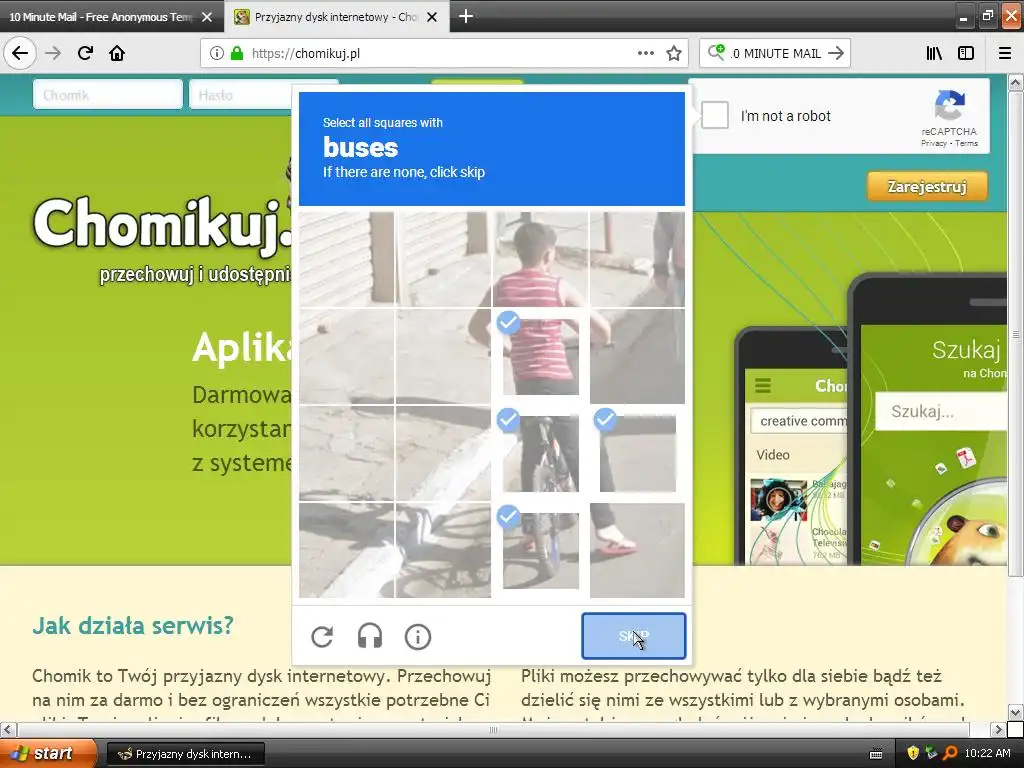Click the Jak działa serwis? heading
1024x768 pixels.
[133, 626]
